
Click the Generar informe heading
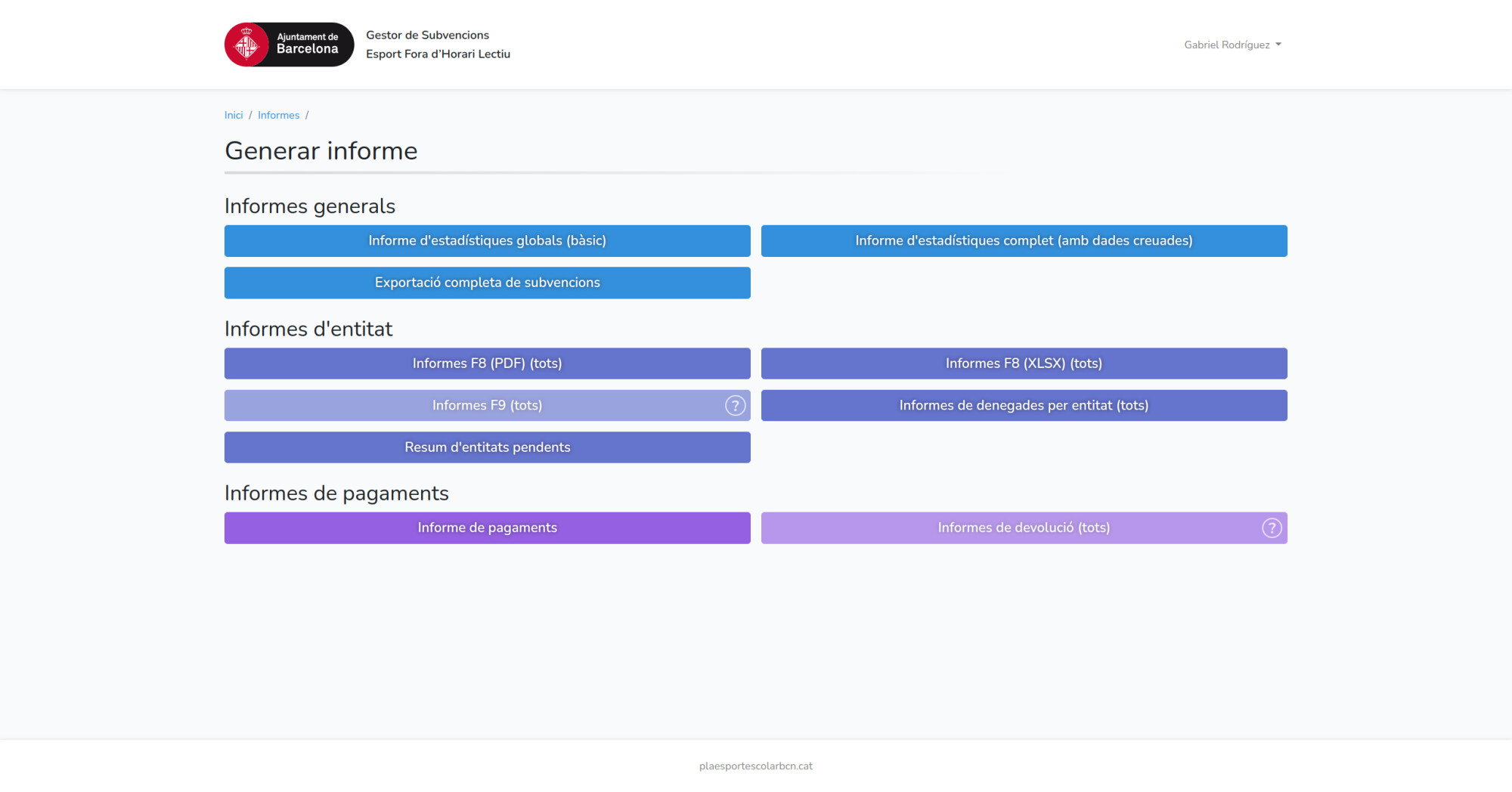[x=321, y=151]
